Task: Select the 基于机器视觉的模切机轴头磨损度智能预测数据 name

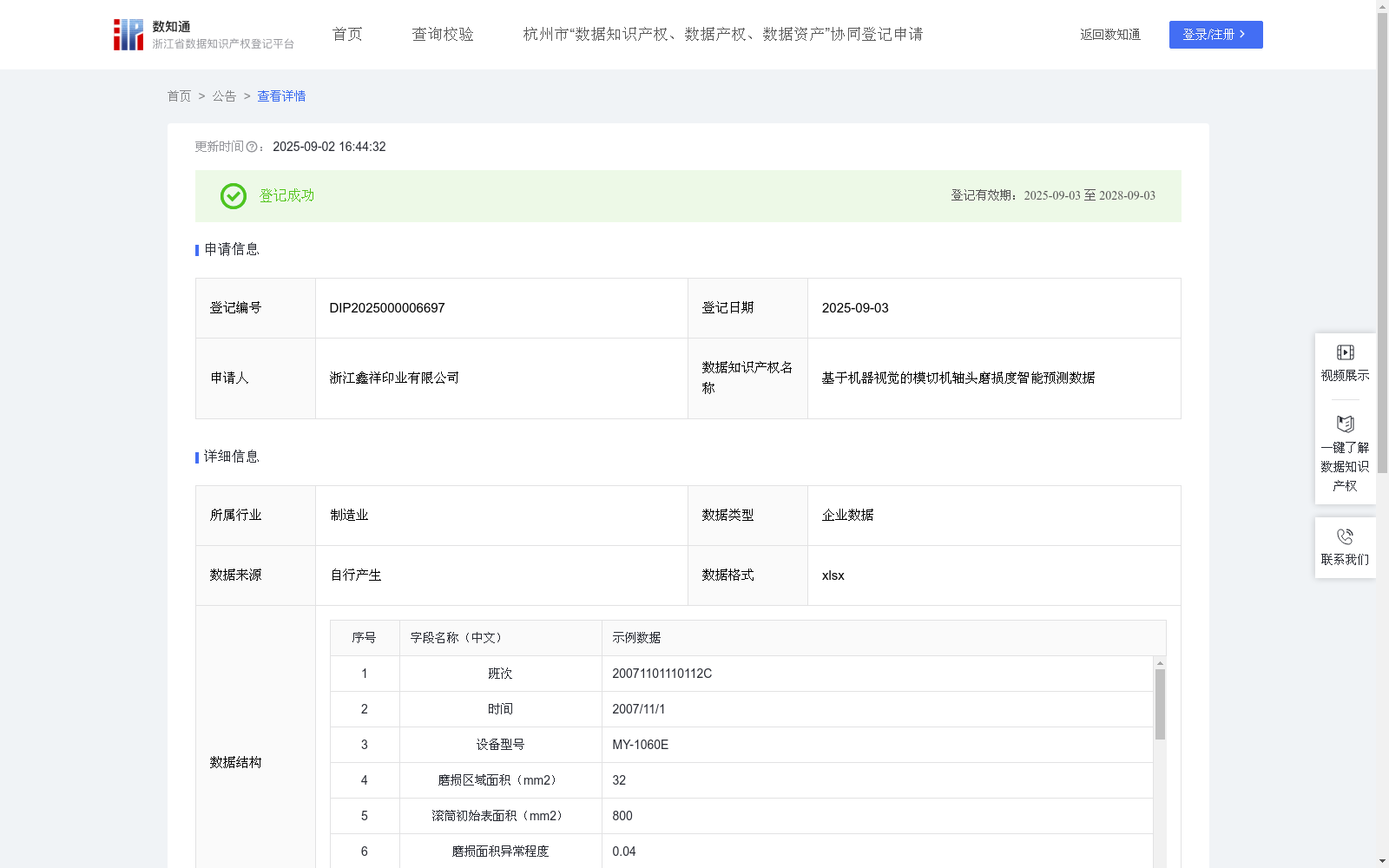Action: (958, 378)
